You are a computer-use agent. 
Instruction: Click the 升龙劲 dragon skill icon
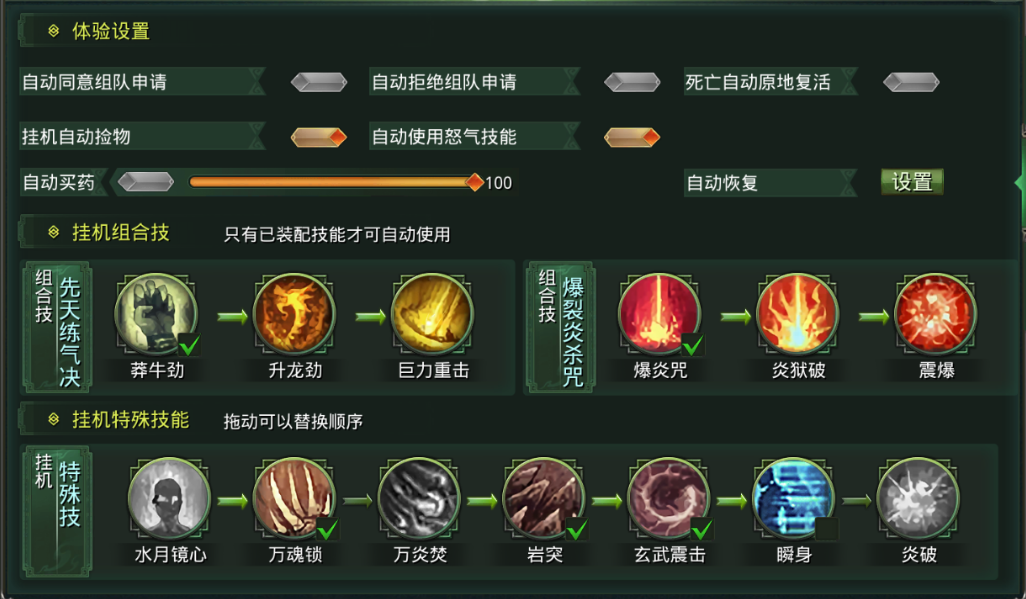tap(294, 316)
